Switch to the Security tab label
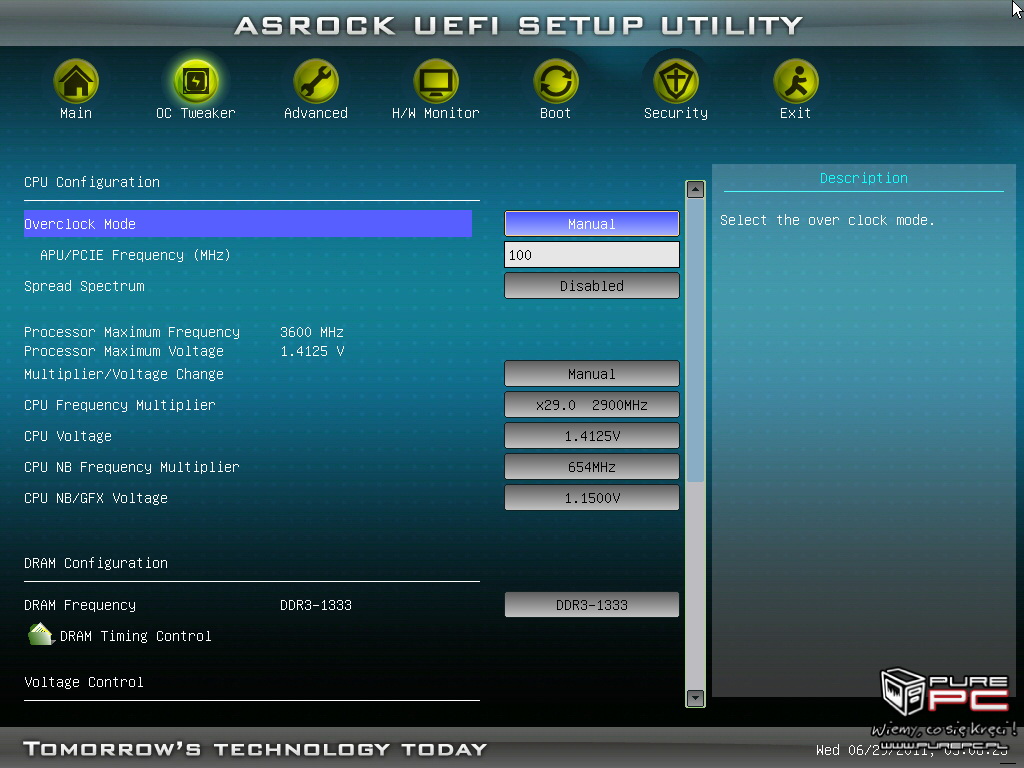 tap(676, 113)
